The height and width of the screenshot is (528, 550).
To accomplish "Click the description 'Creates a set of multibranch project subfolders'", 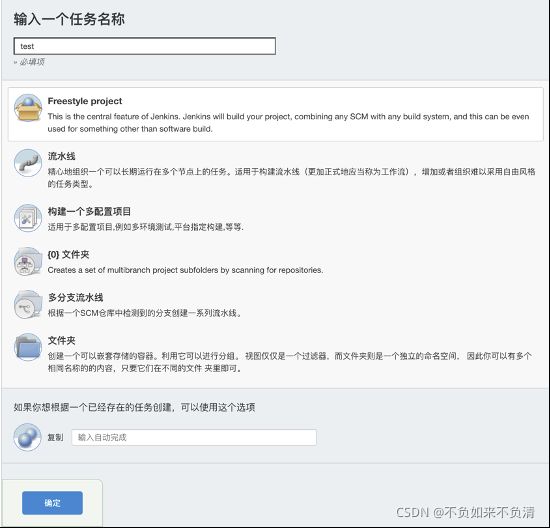I will pos(185,270).
